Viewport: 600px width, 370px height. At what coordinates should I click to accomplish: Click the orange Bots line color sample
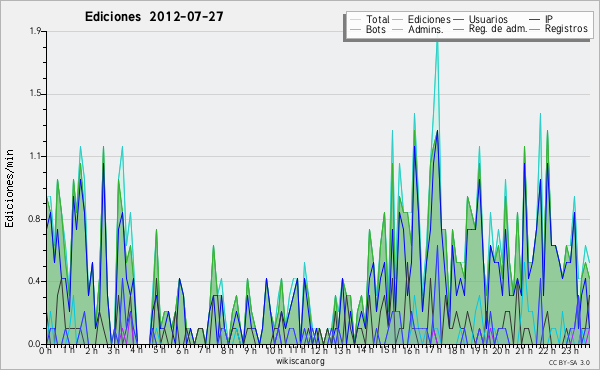[355, 29]
